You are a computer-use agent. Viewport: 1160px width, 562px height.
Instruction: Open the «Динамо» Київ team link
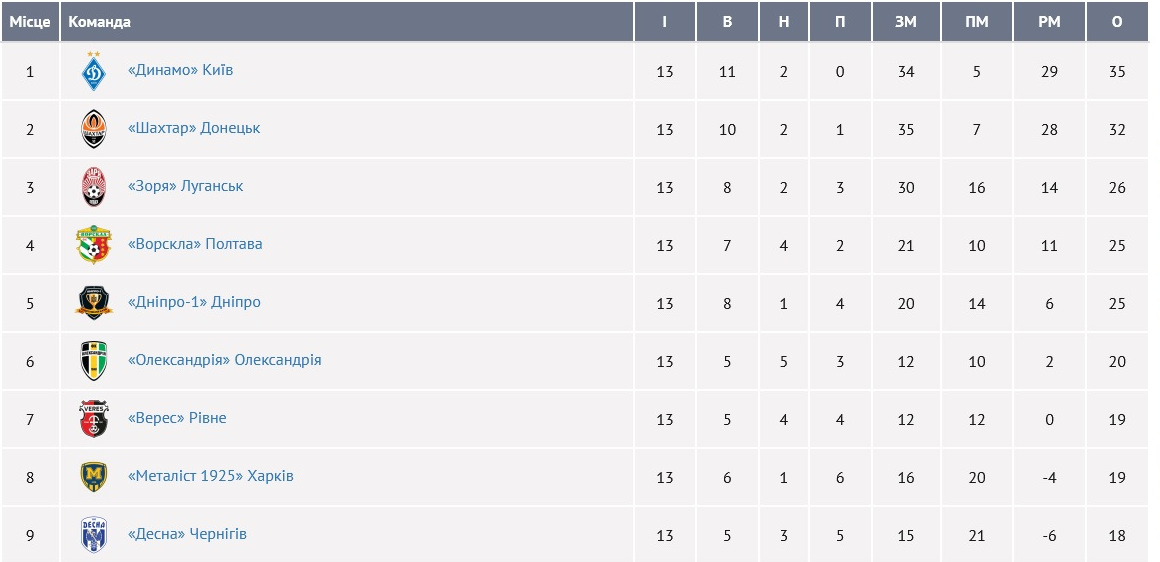181,71
